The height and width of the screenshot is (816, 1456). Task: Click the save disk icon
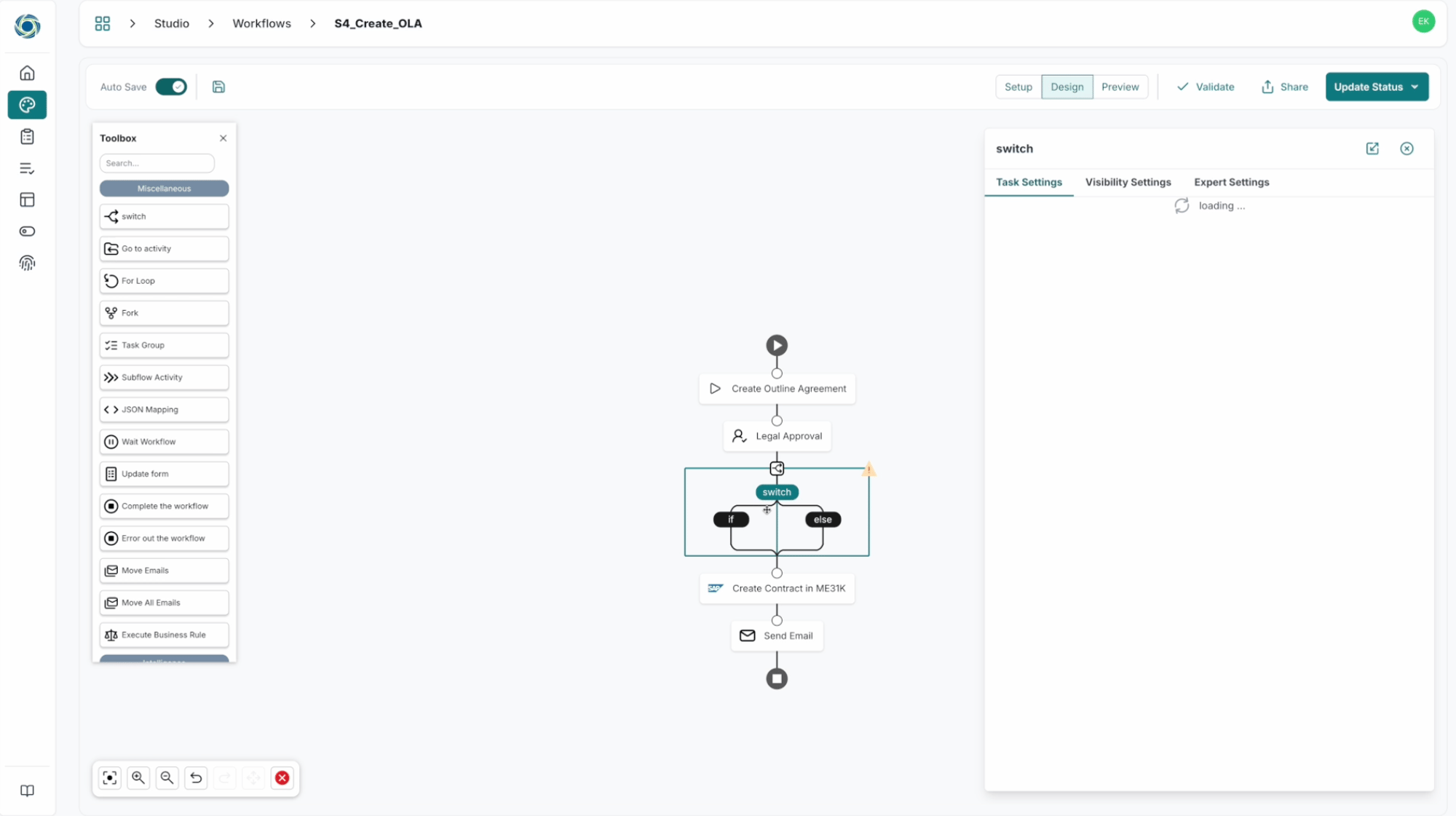point(218,87)
